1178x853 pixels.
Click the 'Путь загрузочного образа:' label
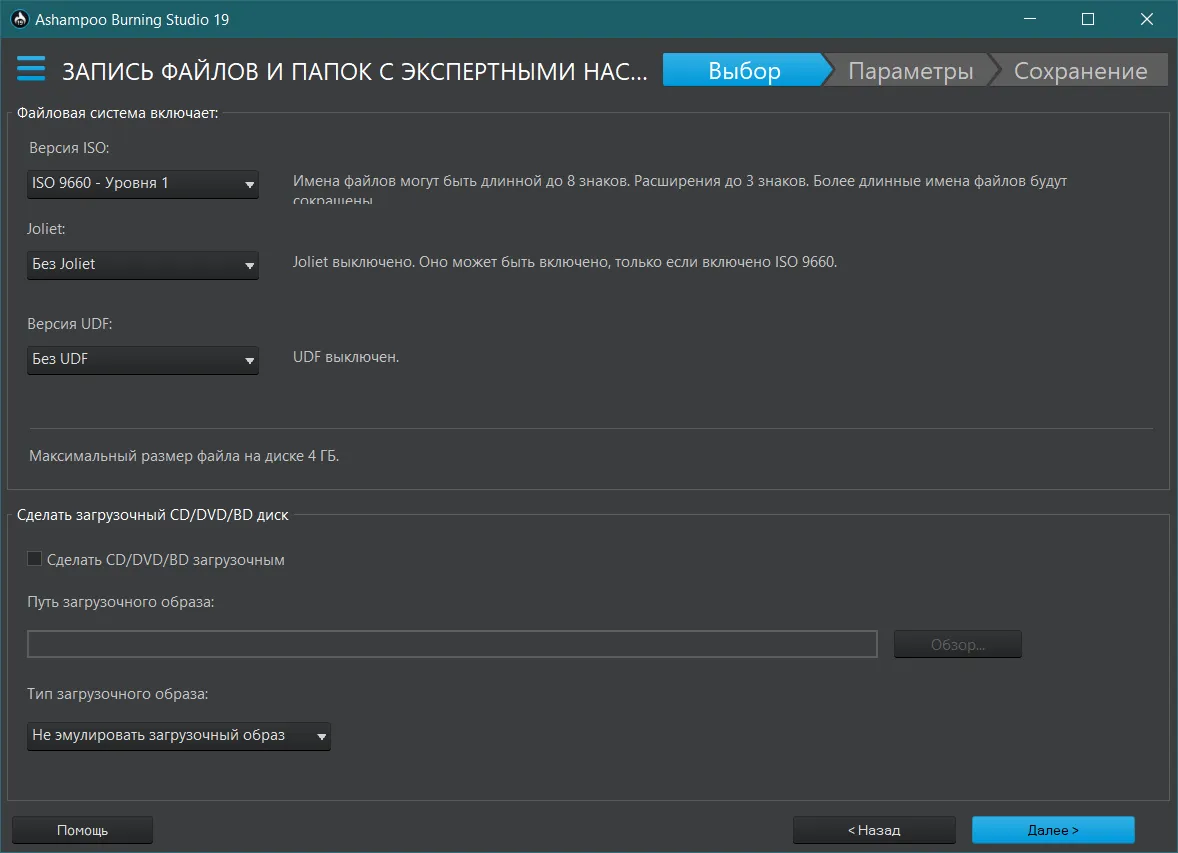coord(121,602)
